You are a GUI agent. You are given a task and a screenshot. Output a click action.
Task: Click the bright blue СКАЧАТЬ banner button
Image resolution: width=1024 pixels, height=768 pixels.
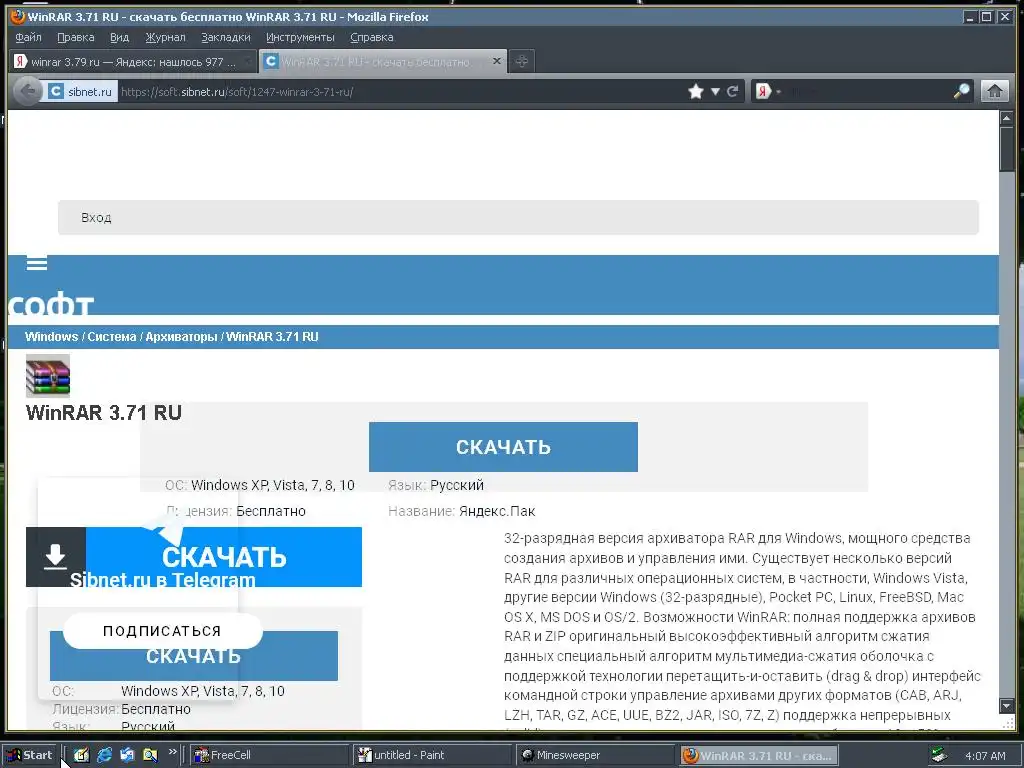(x=223, y=556)
